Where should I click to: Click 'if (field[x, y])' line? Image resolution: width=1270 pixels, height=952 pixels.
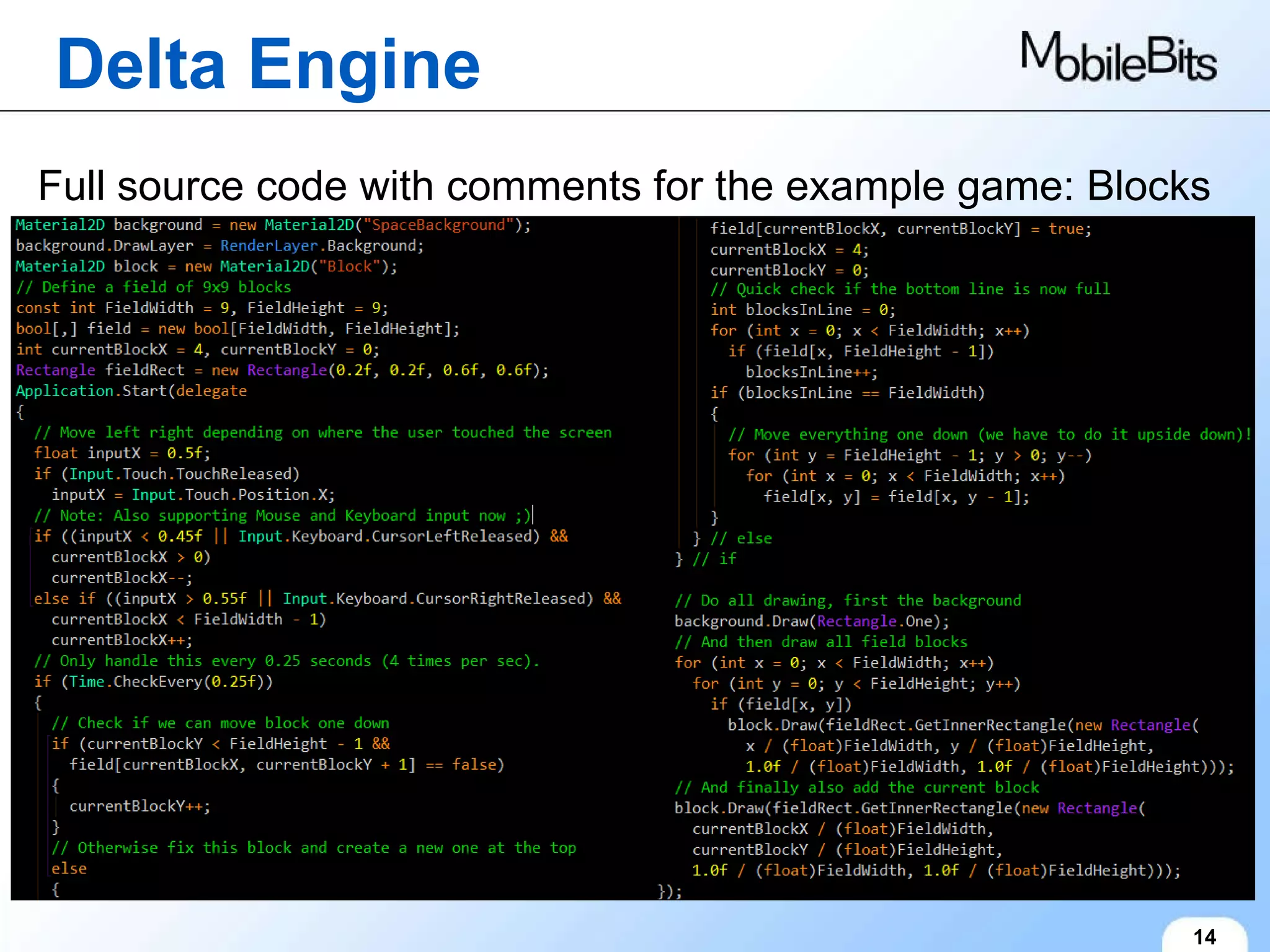coord(781,704)
